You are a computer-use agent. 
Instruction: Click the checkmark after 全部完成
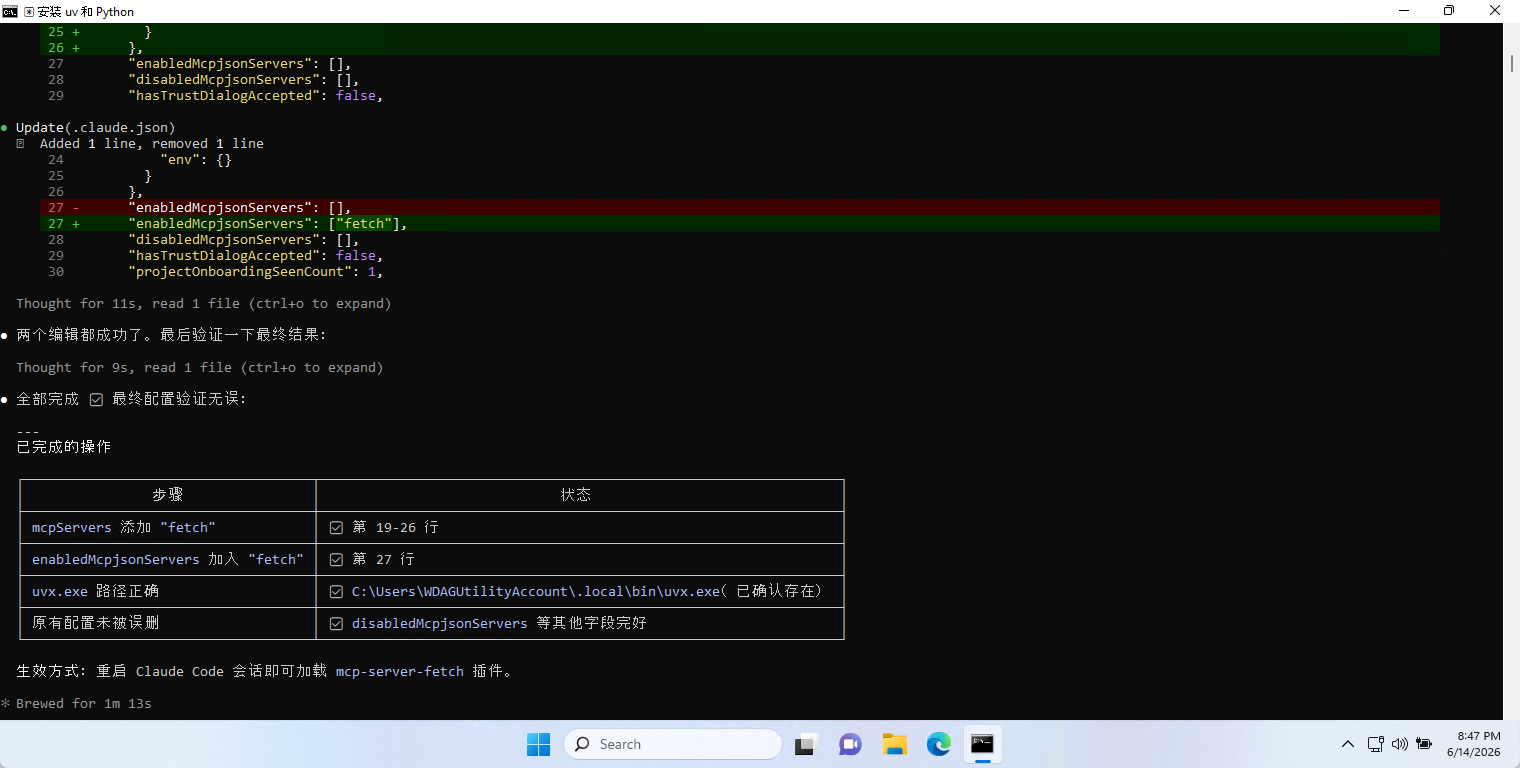pos(96,399)
